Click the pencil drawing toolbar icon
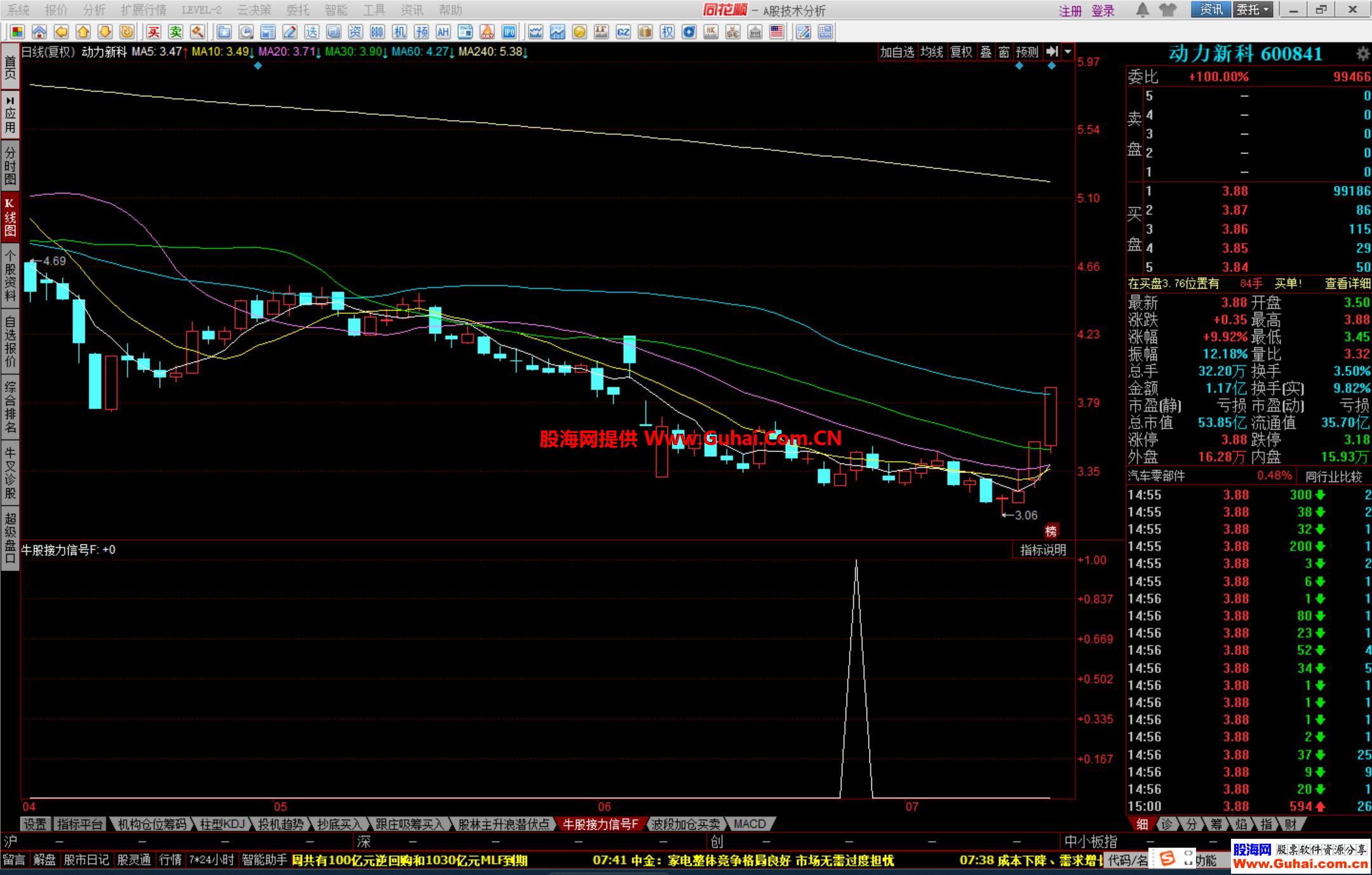Screen dimensions: 1372x875 pyautogui.click(x=290, y=32)
